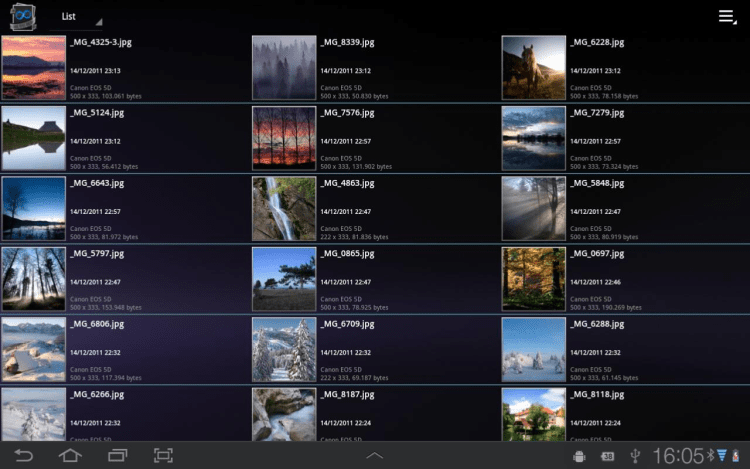This screenshot has width=750, height=469.
Task: Select the file name _MG_5124.jpg
Action: click(97, 113)
